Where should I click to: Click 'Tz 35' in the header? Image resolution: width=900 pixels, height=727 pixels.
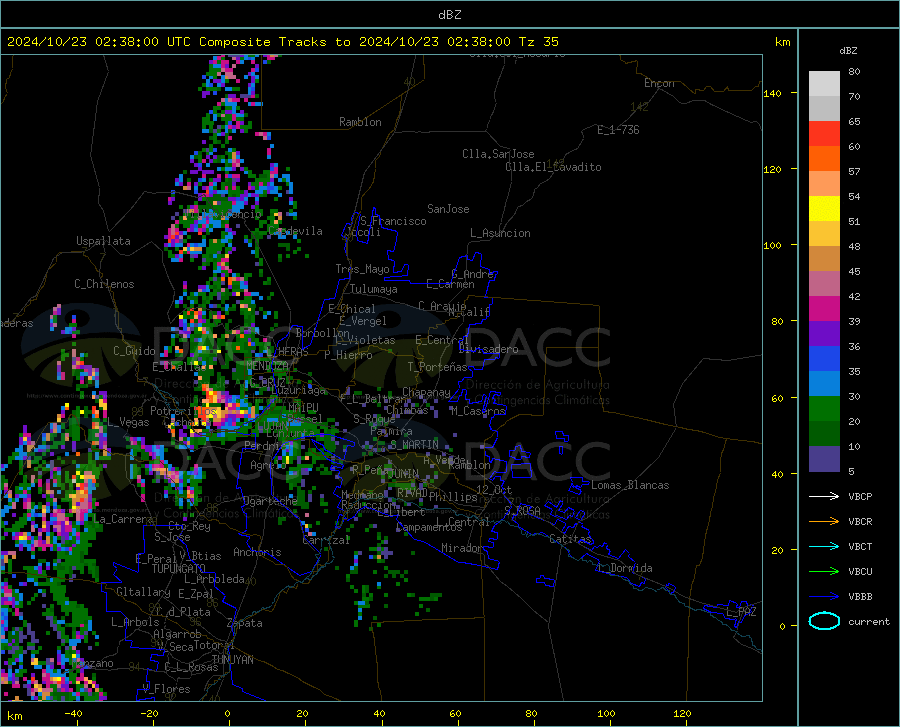tap(539, 42)
